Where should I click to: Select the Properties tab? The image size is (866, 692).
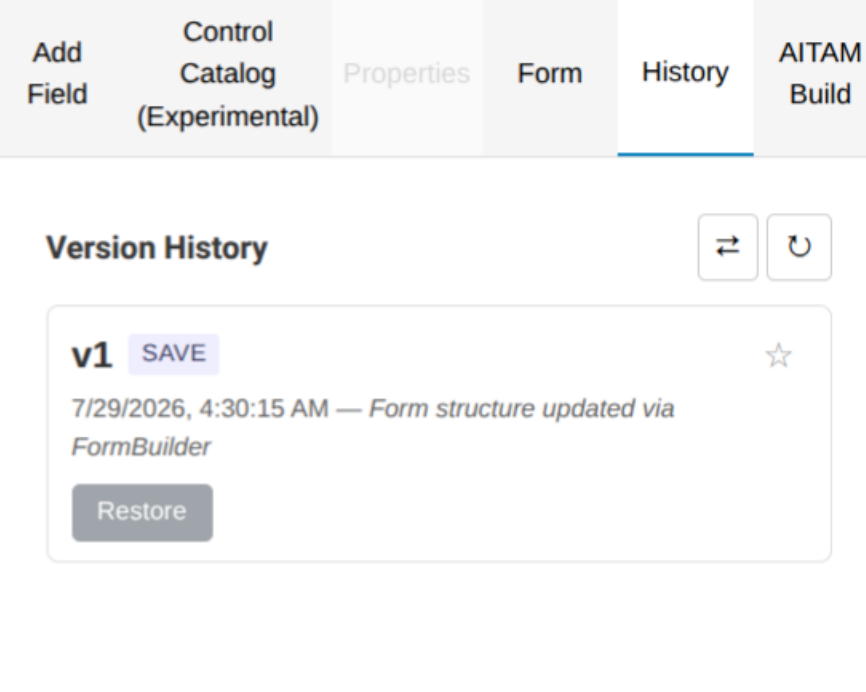[x=406, y=73]
